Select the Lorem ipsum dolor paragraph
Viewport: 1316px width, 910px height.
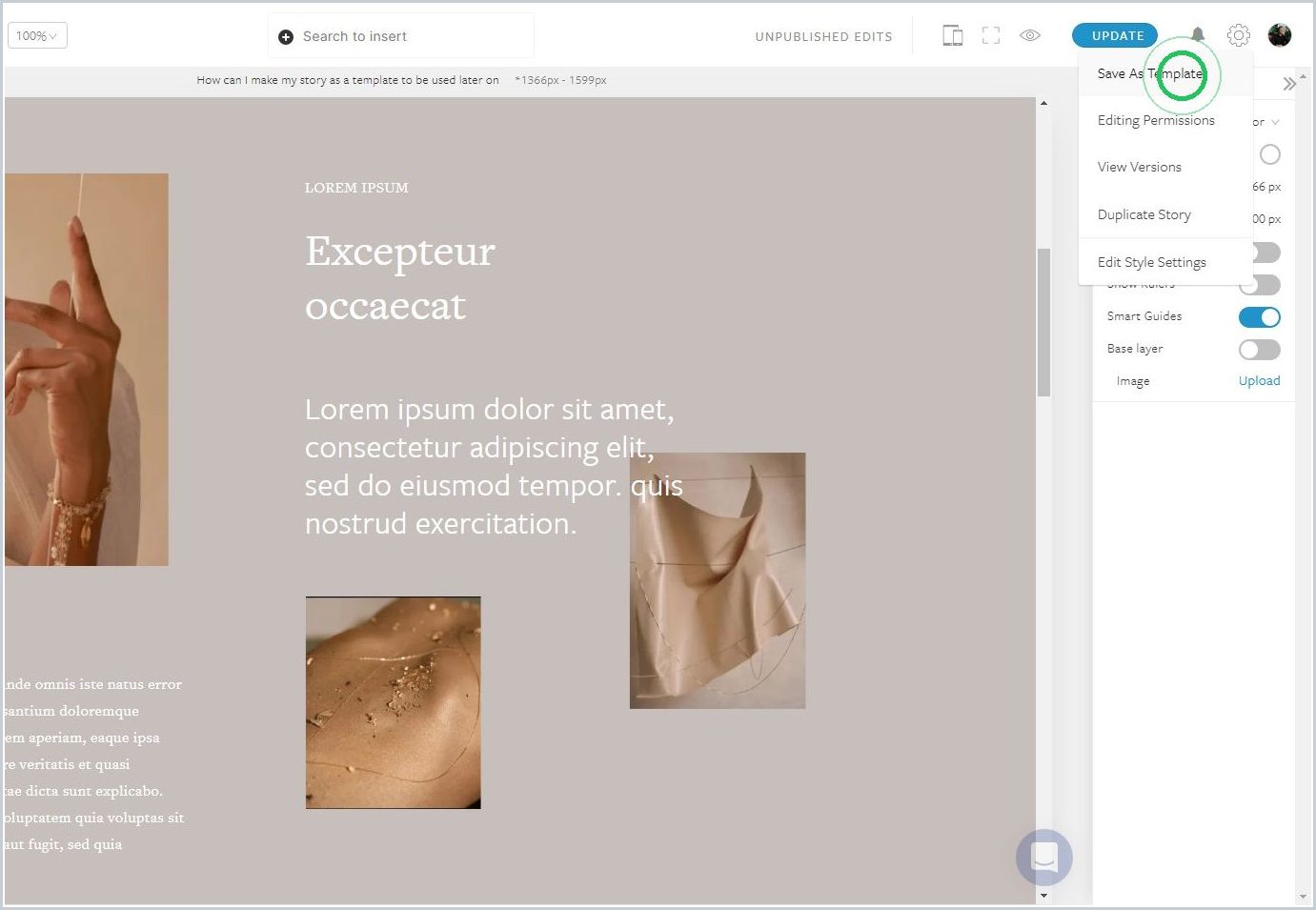494,466
